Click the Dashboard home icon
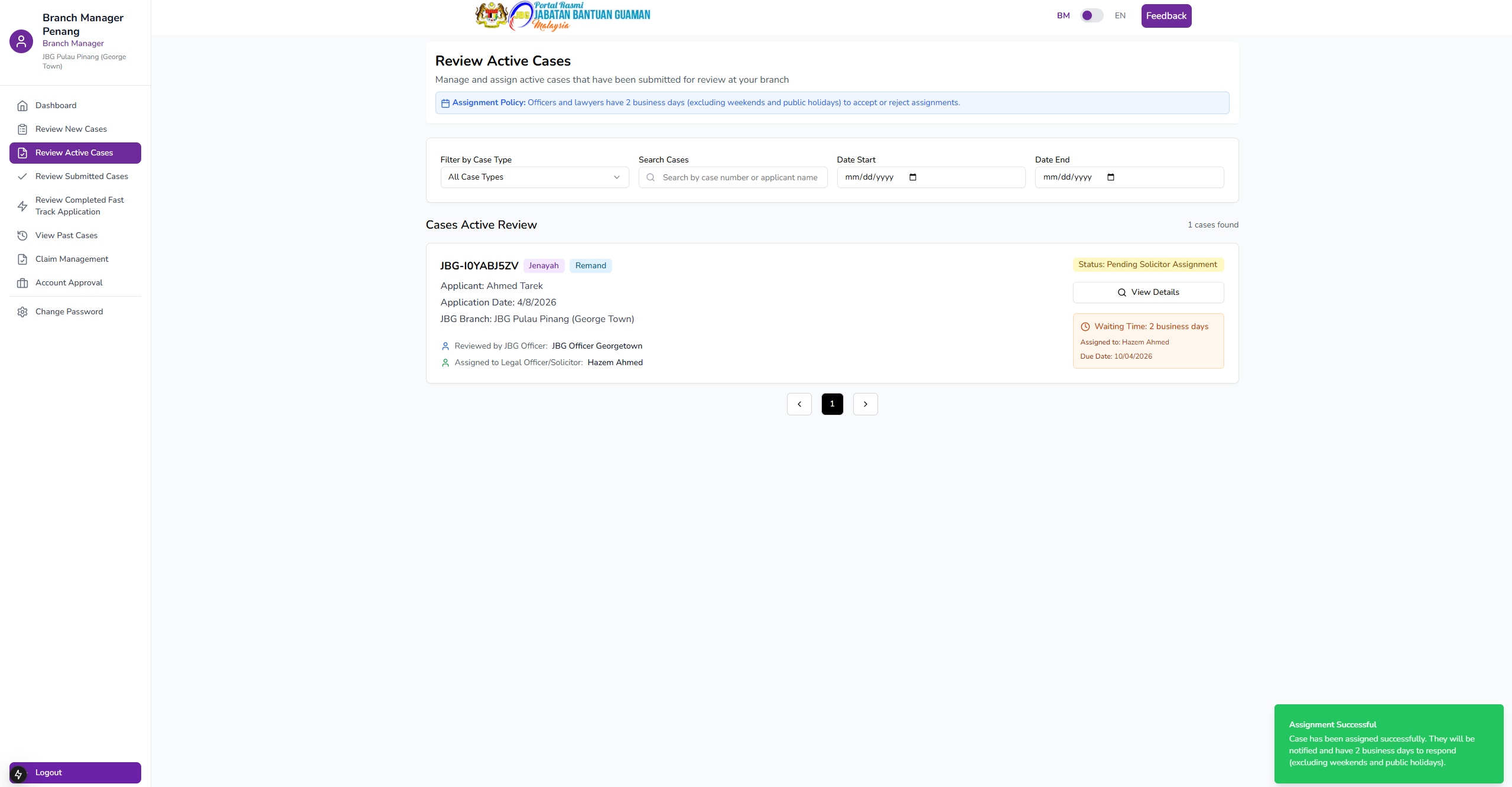Image resolution: width=1512 pixels, height=787 pixels. [x=22, y=106]
